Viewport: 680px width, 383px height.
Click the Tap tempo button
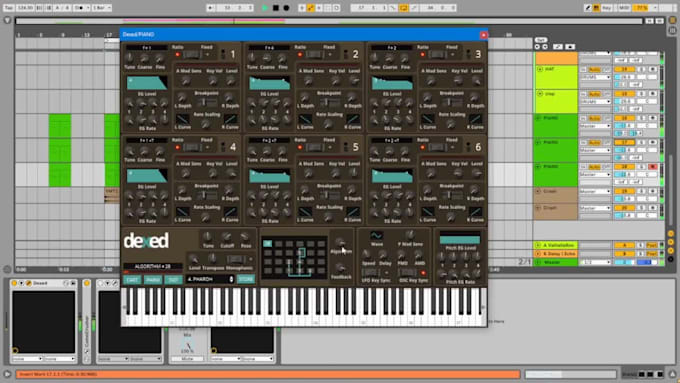coord(9,8)
